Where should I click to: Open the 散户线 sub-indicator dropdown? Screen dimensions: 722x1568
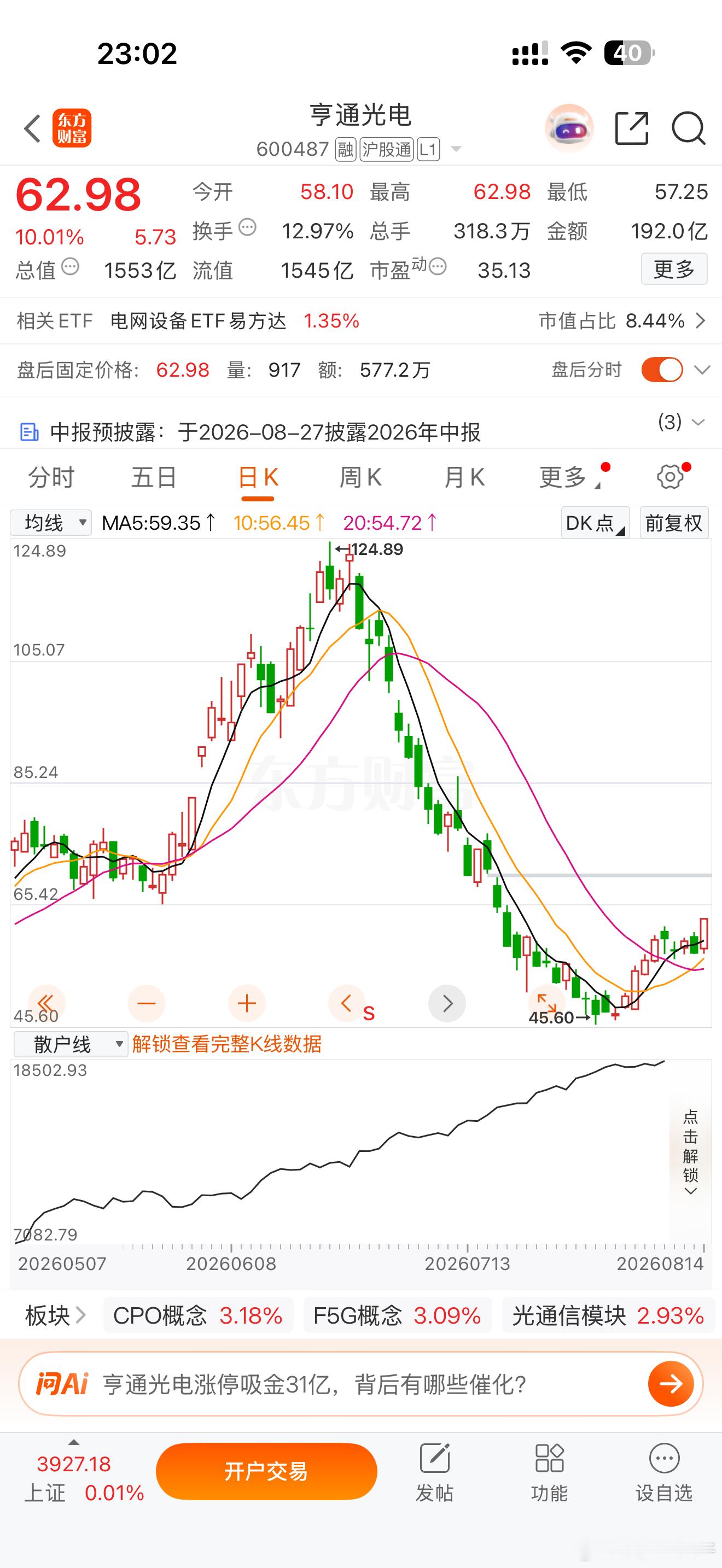71,1045
